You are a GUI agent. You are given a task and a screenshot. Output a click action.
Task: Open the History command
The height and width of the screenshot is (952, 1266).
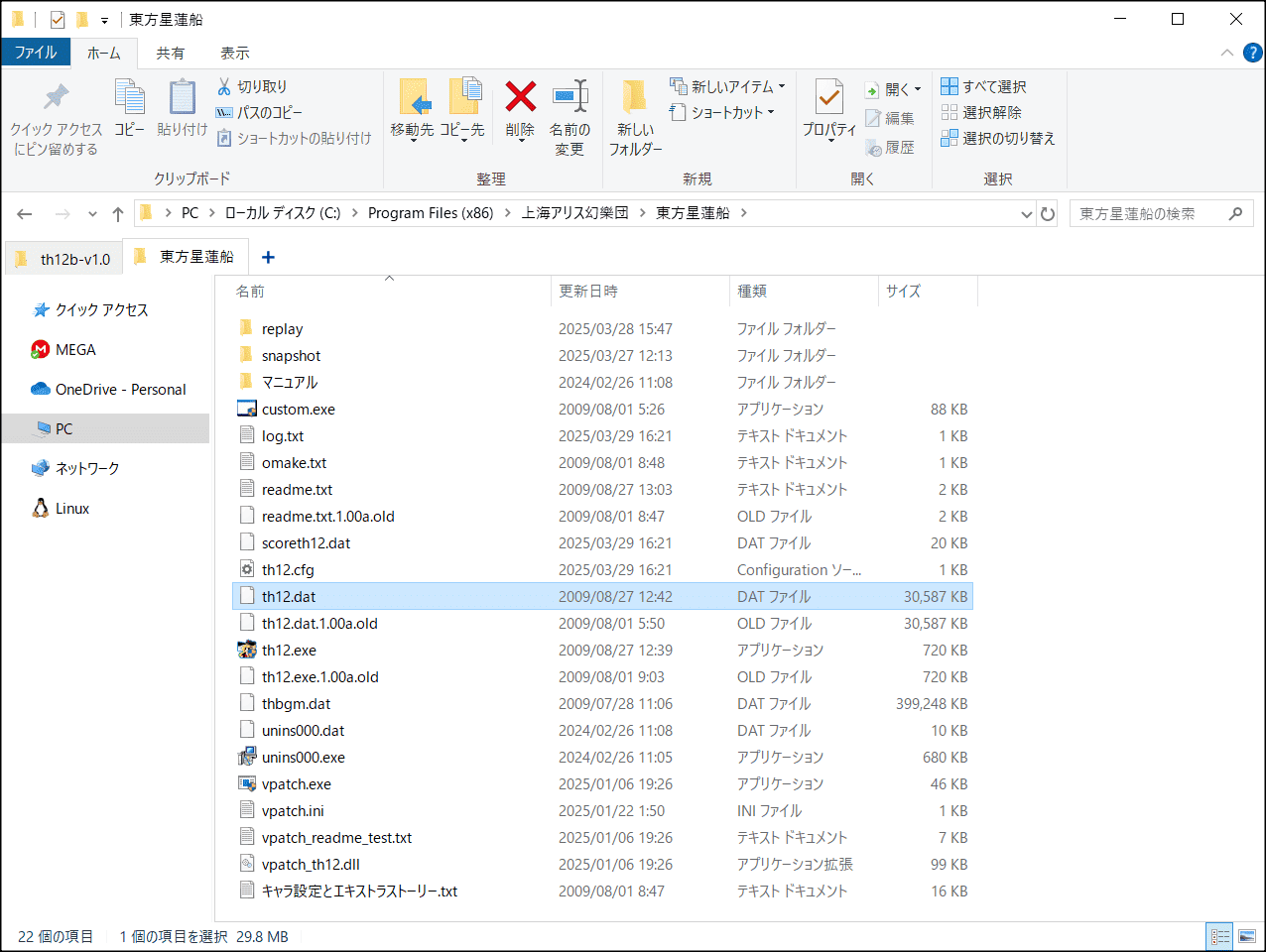890,147
